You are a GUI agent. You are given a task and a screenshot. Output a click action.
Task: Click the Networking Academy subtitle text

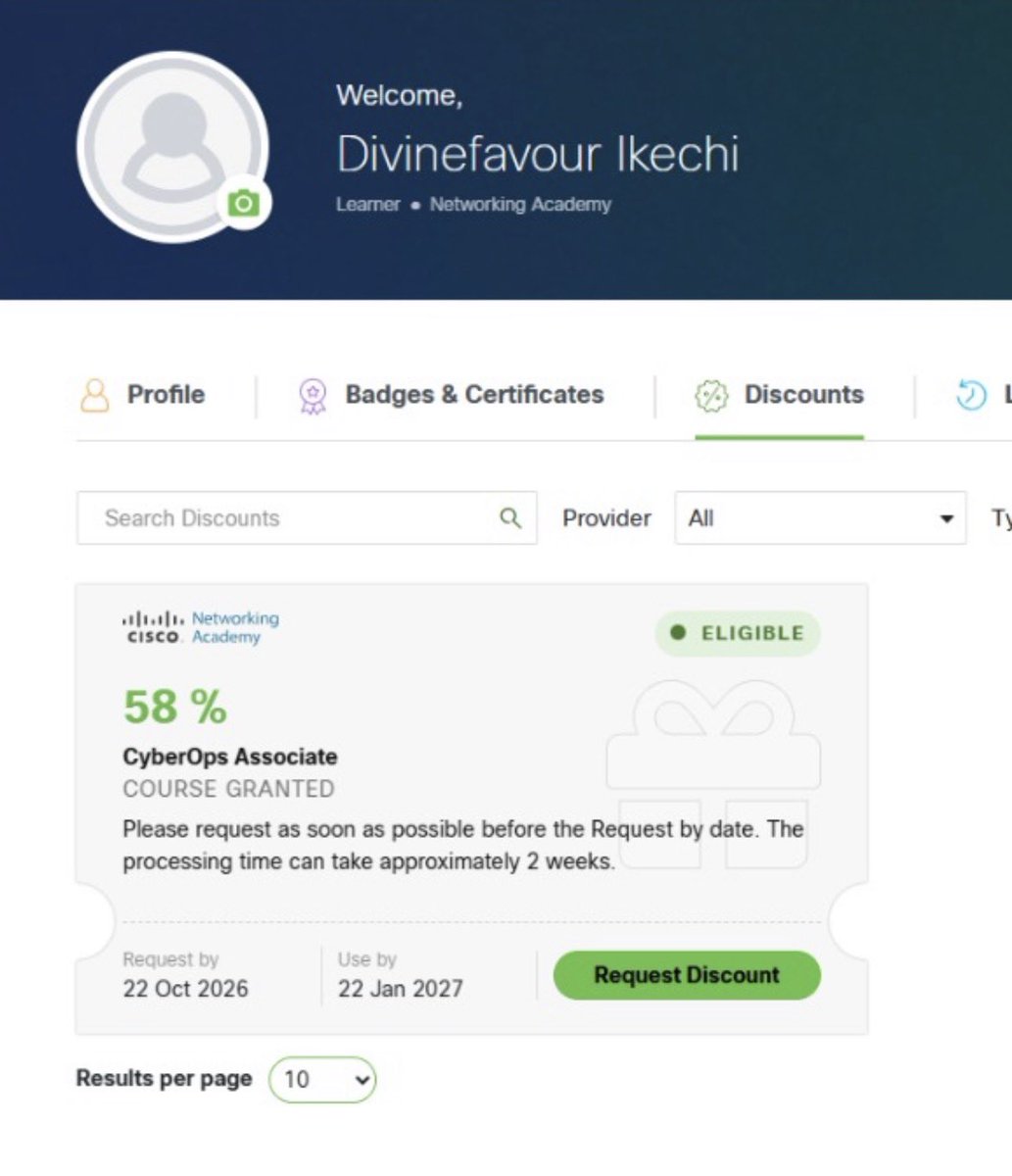pyautogui.click(x=520, y=204)
